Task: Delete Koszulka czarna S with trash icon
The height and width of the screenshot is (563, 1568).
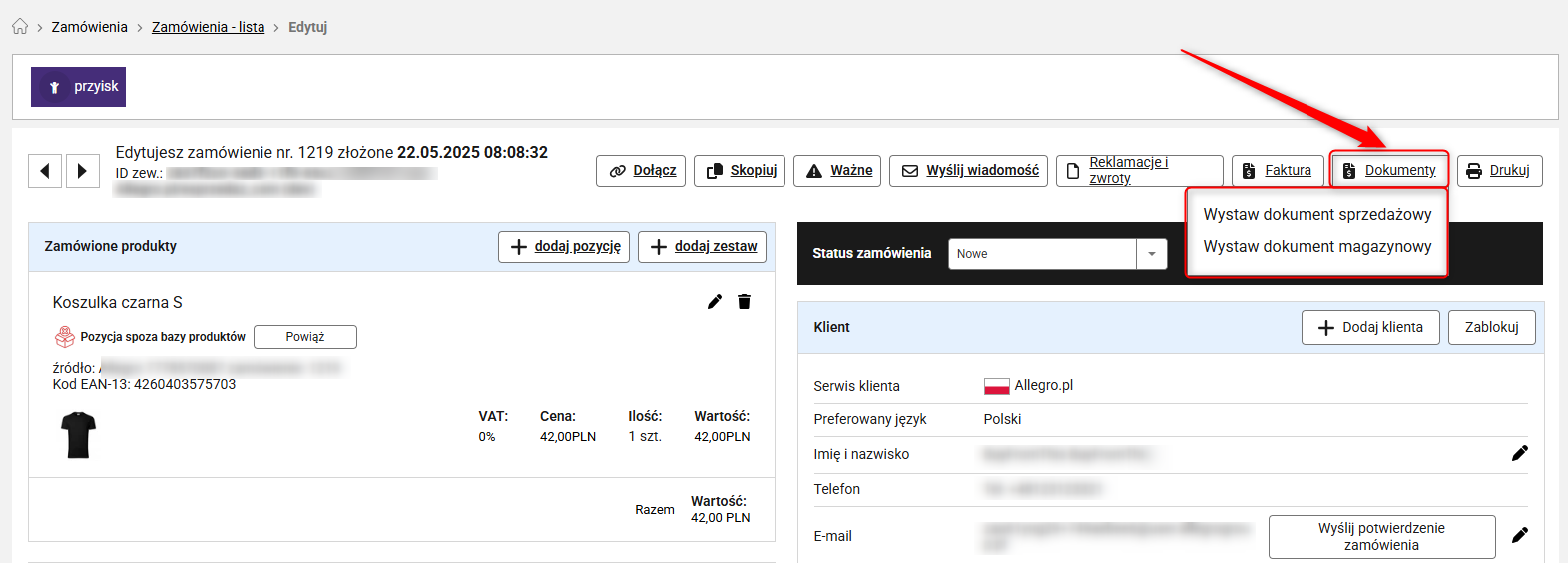Action: [x=744, y=302]
